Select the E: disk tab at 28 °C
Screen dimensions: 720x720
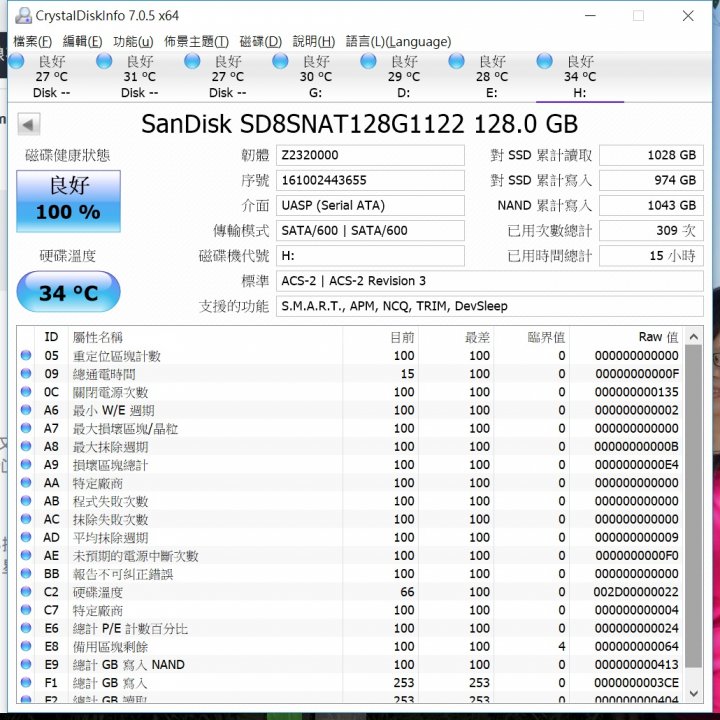coord(492,77)
